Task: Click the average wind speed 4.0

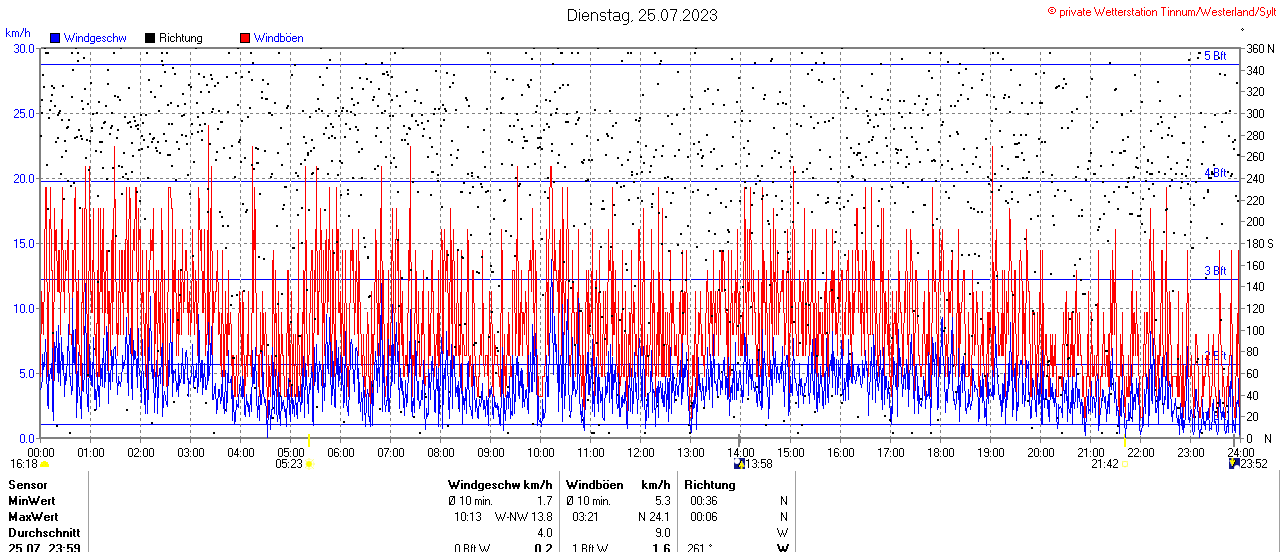Action: click(x=544, y=532)
